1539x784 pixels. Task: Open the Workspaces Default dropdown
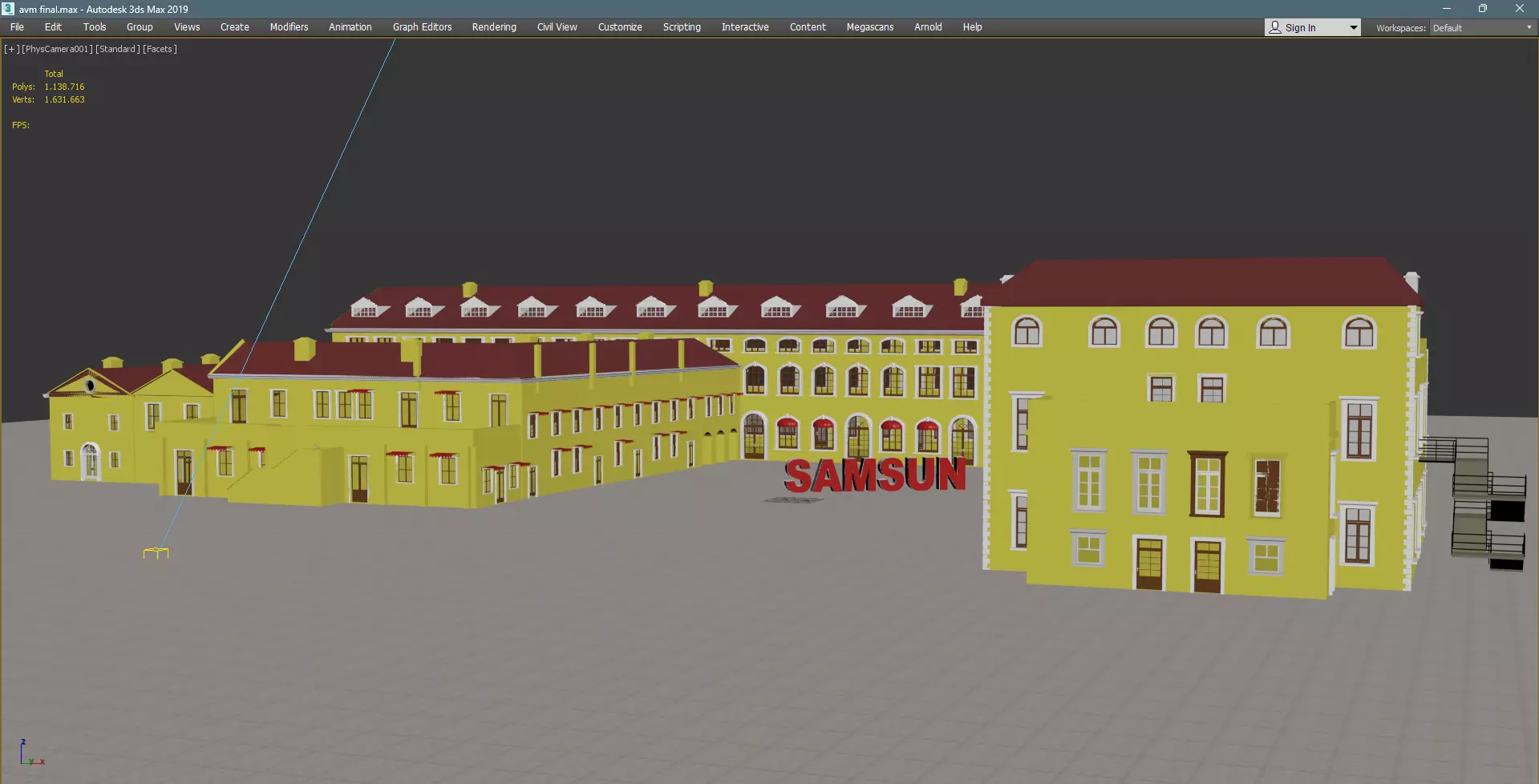pos(1482,28)
